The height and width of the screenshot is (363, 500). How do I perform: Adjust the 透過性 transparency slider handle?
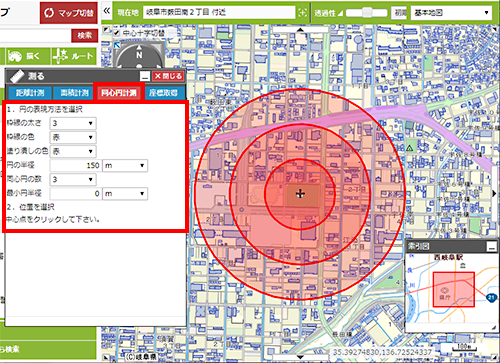(x=367, y=13)
